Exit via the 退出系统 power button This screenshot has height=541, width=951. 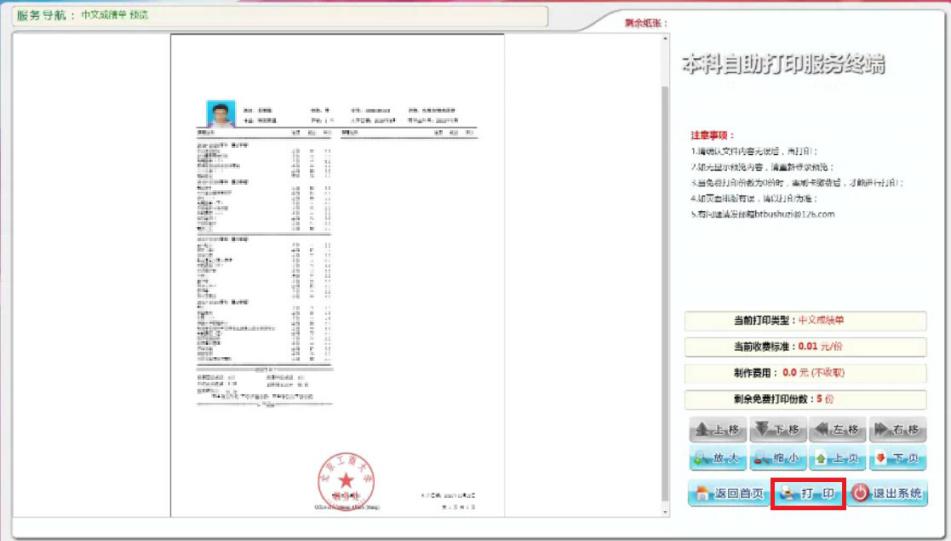point(888,494)
